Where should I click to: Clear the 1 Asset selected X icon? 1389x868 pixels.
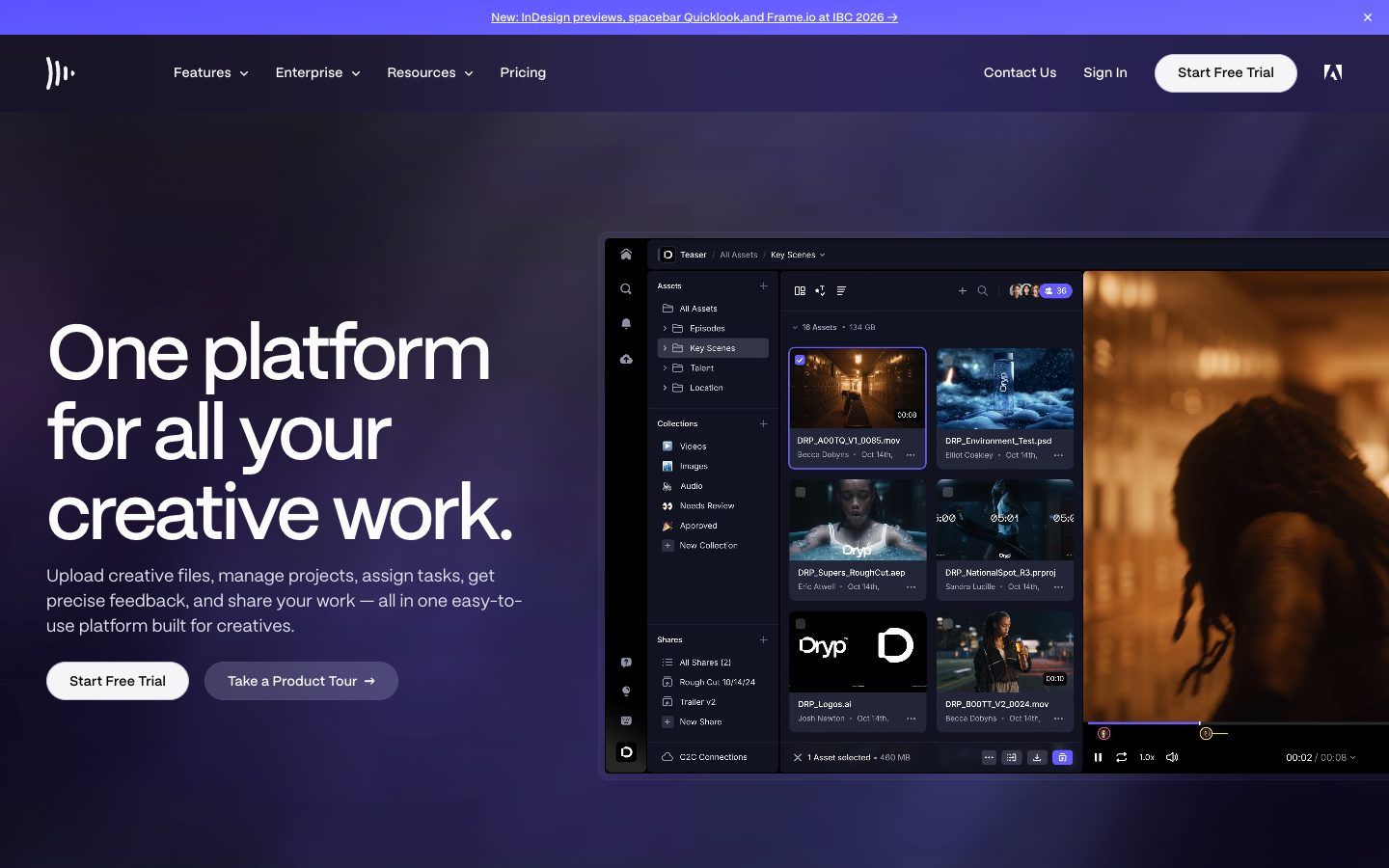point(798,757)
